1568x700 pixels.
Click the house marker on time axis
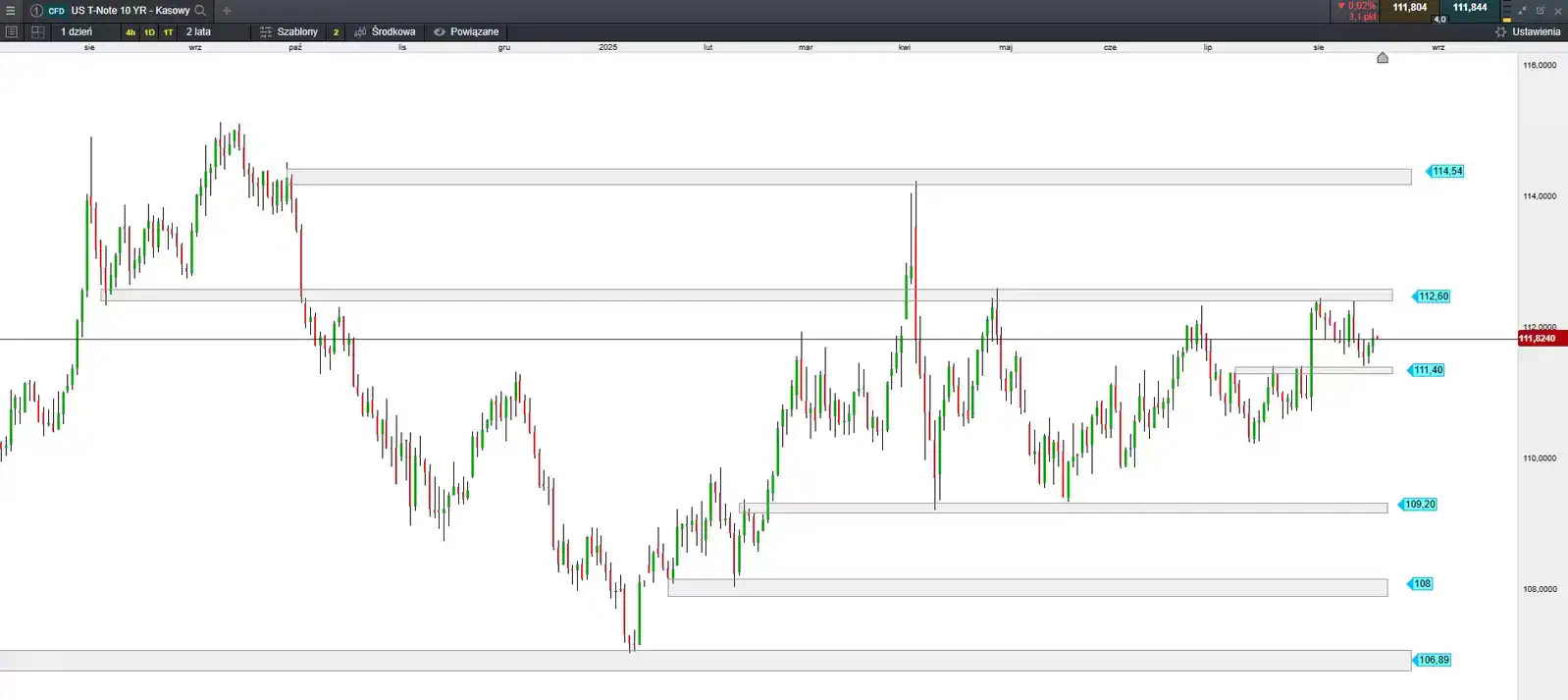pyautogui.click(x=1383, y=58)
